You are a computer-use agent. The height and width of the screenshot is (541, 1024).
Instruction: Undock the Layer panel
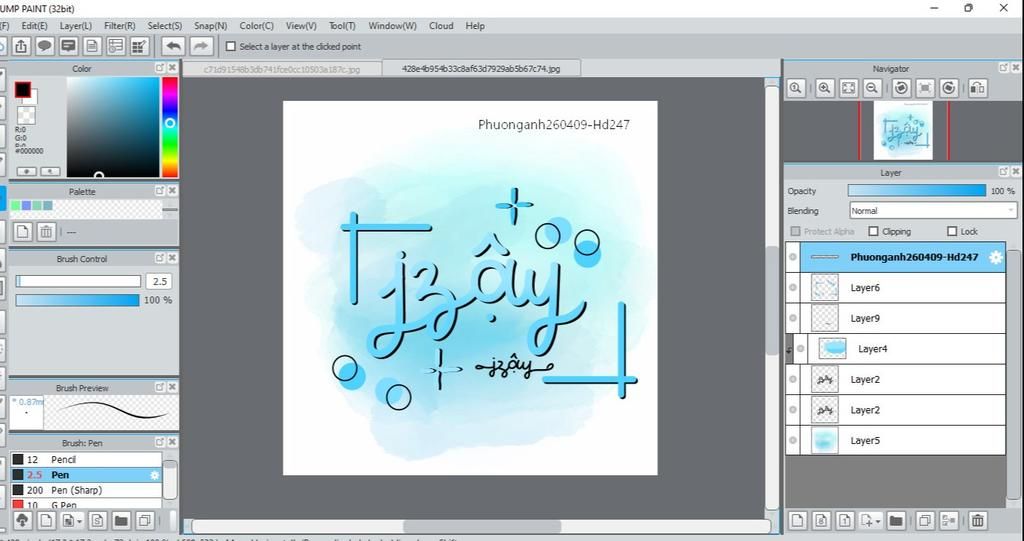(x=1004, y=171)
